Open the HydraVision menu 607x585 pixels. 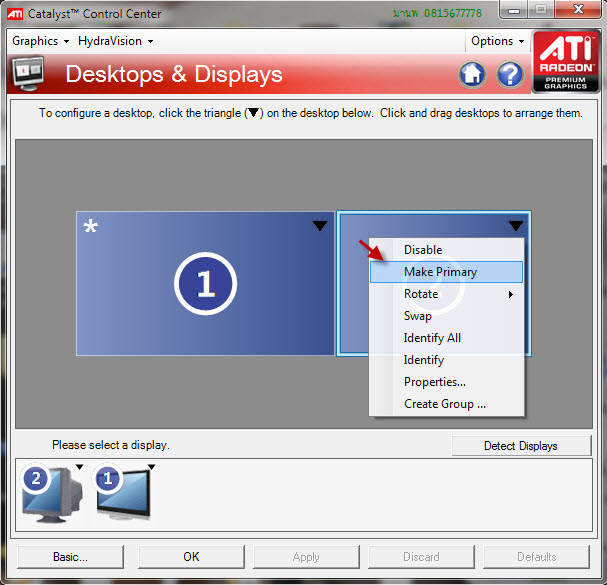click(x=115, y=41)
